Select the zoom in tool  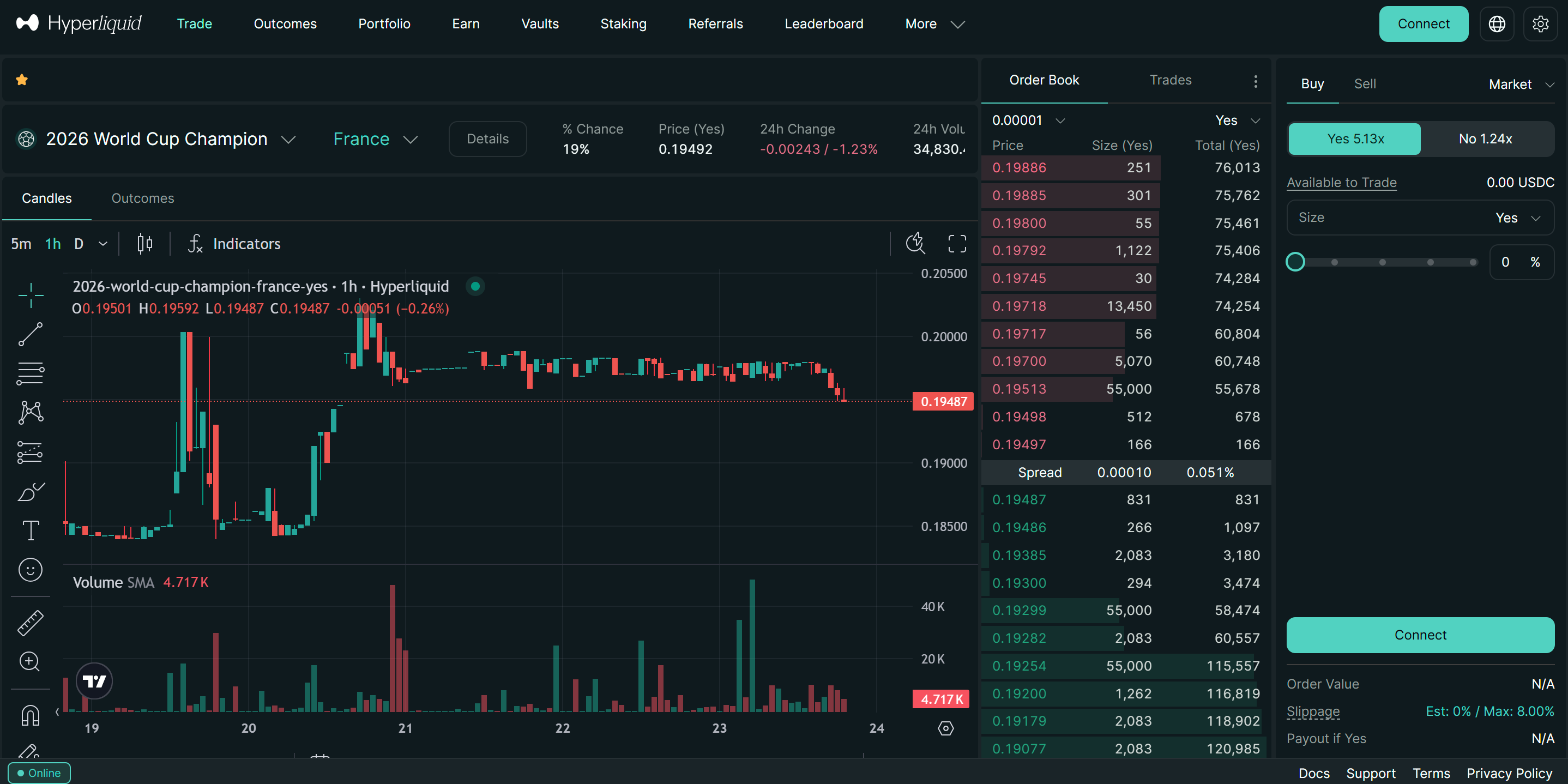click(x=31, y=662)
